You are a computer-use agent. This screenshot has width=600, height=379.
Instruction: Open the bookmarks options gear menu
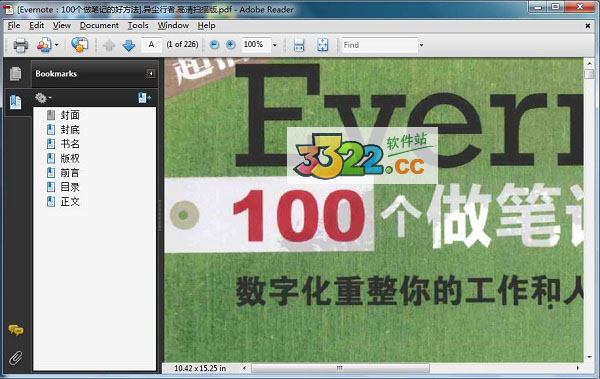tap(43, 98)
